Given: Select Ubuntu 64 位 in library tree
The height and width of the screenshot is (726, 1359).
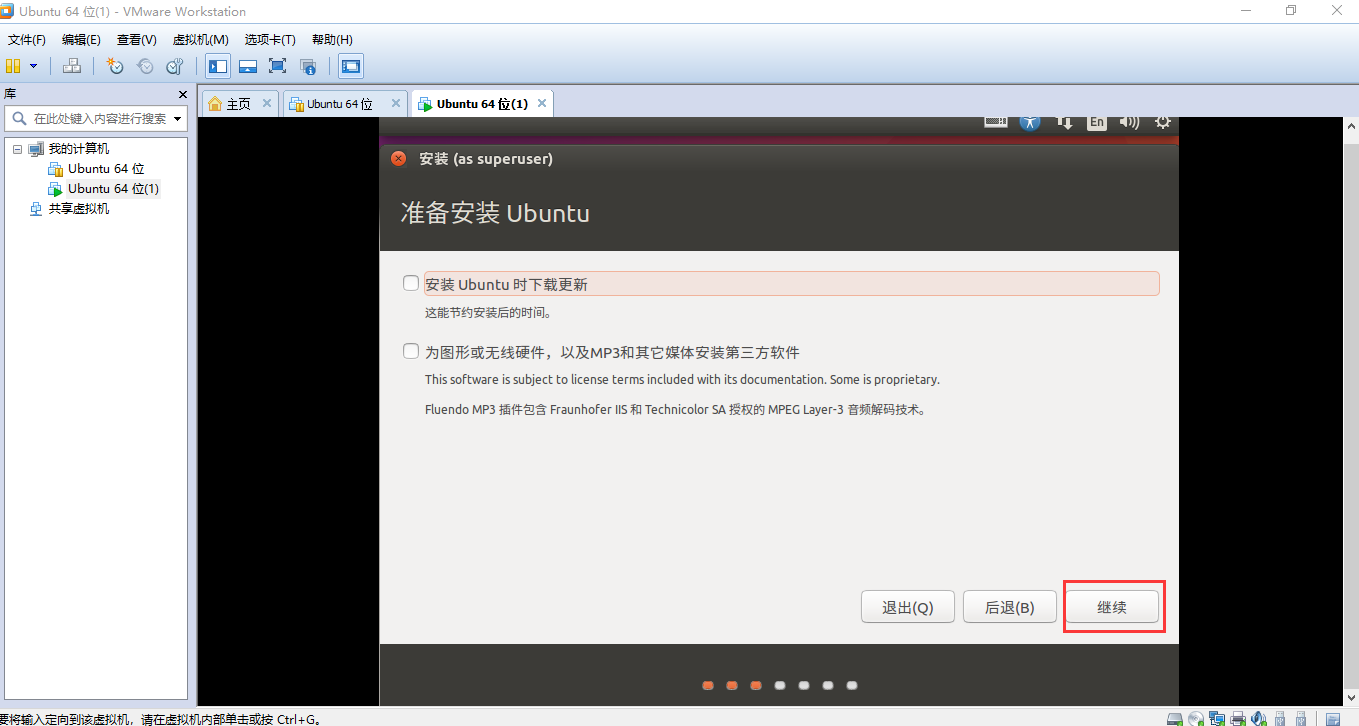Looking at the screenshot, I should tap(106, 169).
